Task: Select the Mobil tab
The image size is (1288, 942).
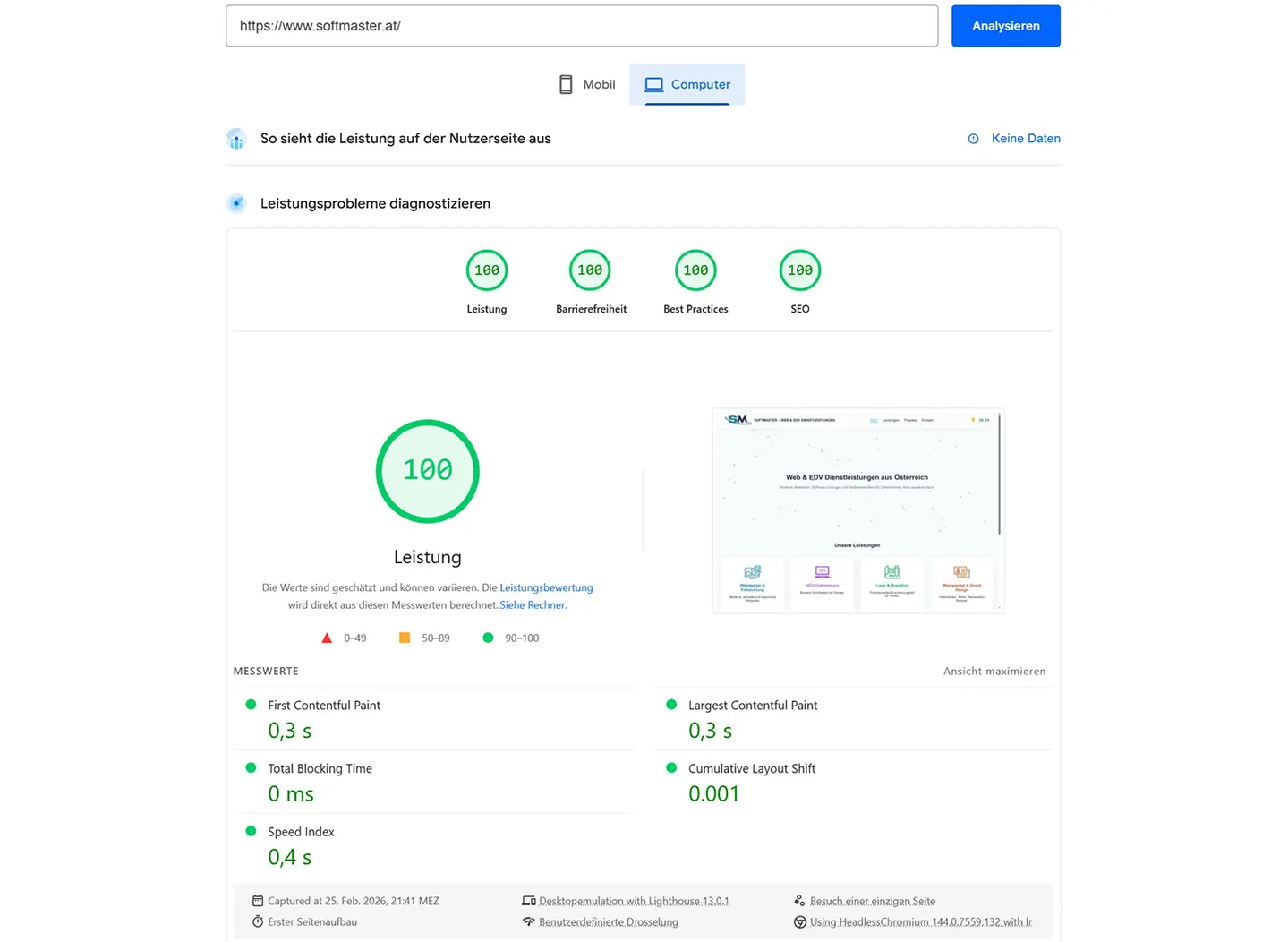Action: tap(586, 83)
